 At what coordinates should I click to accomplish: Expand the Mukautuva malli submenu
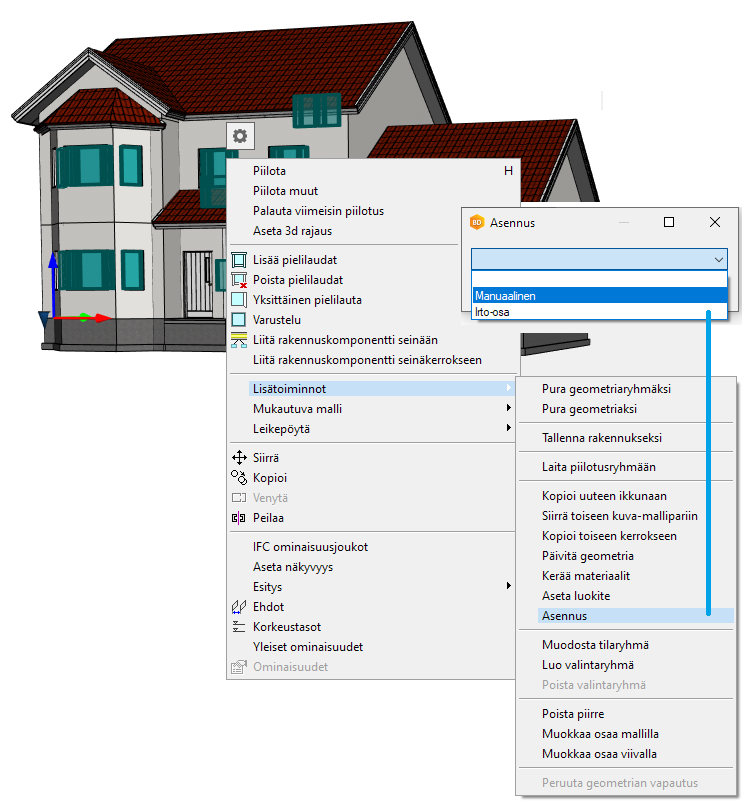(x=380, y=409)
